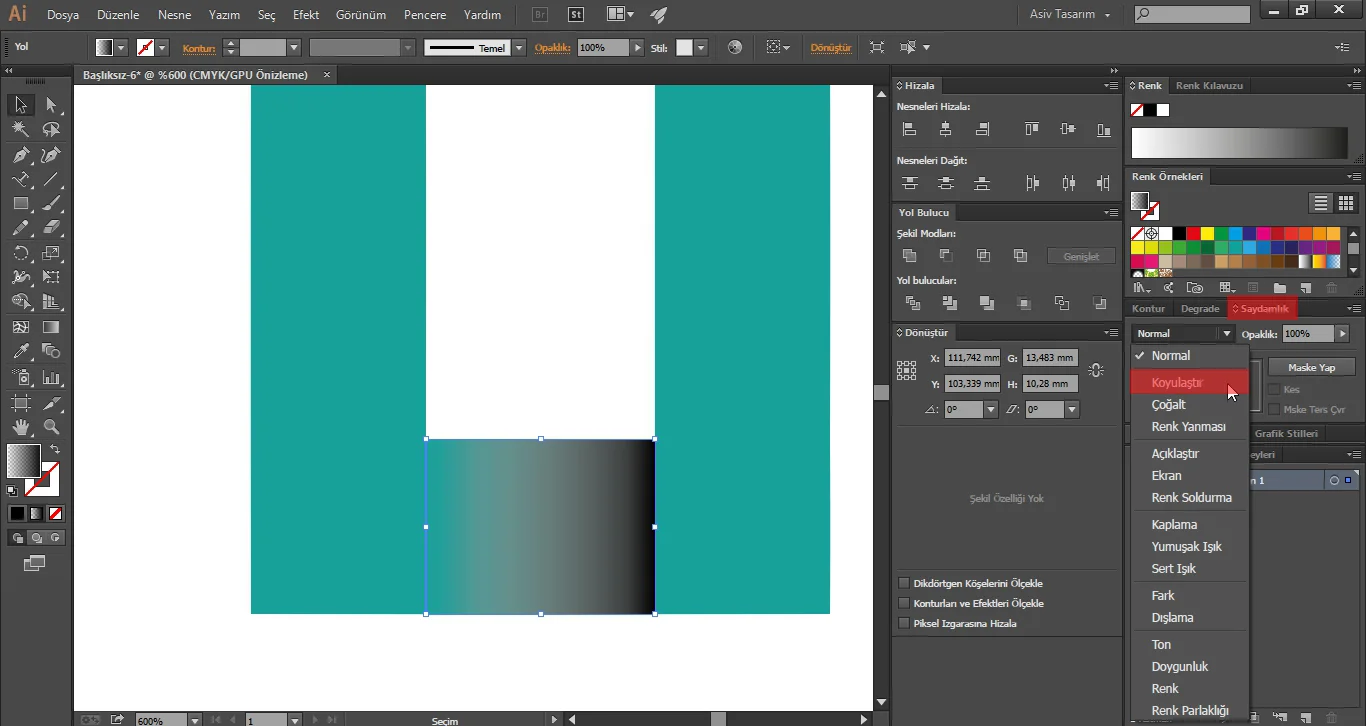1366x726 pixels.
Task: Select the Pen tool
Action: (x=20, y=155)
